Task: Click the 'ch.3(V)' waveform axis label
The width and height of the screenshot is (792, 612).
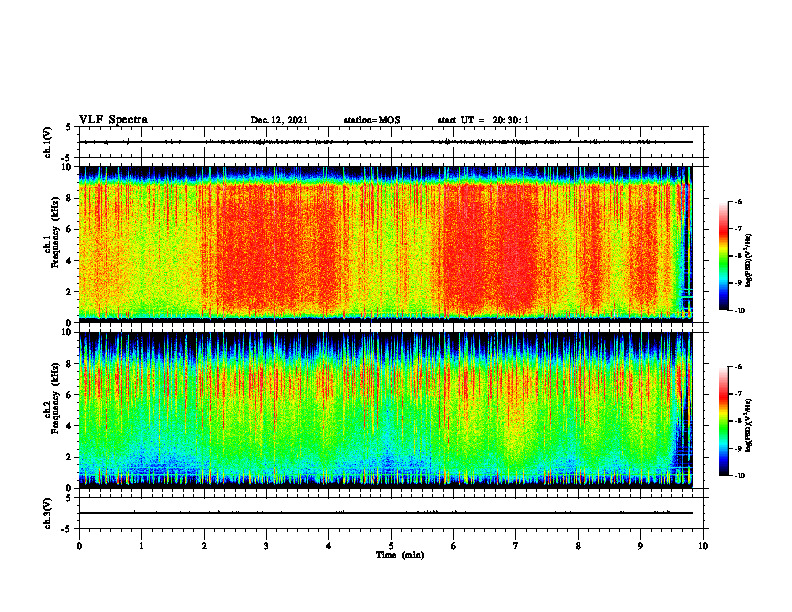Action: tap(47, 513)
